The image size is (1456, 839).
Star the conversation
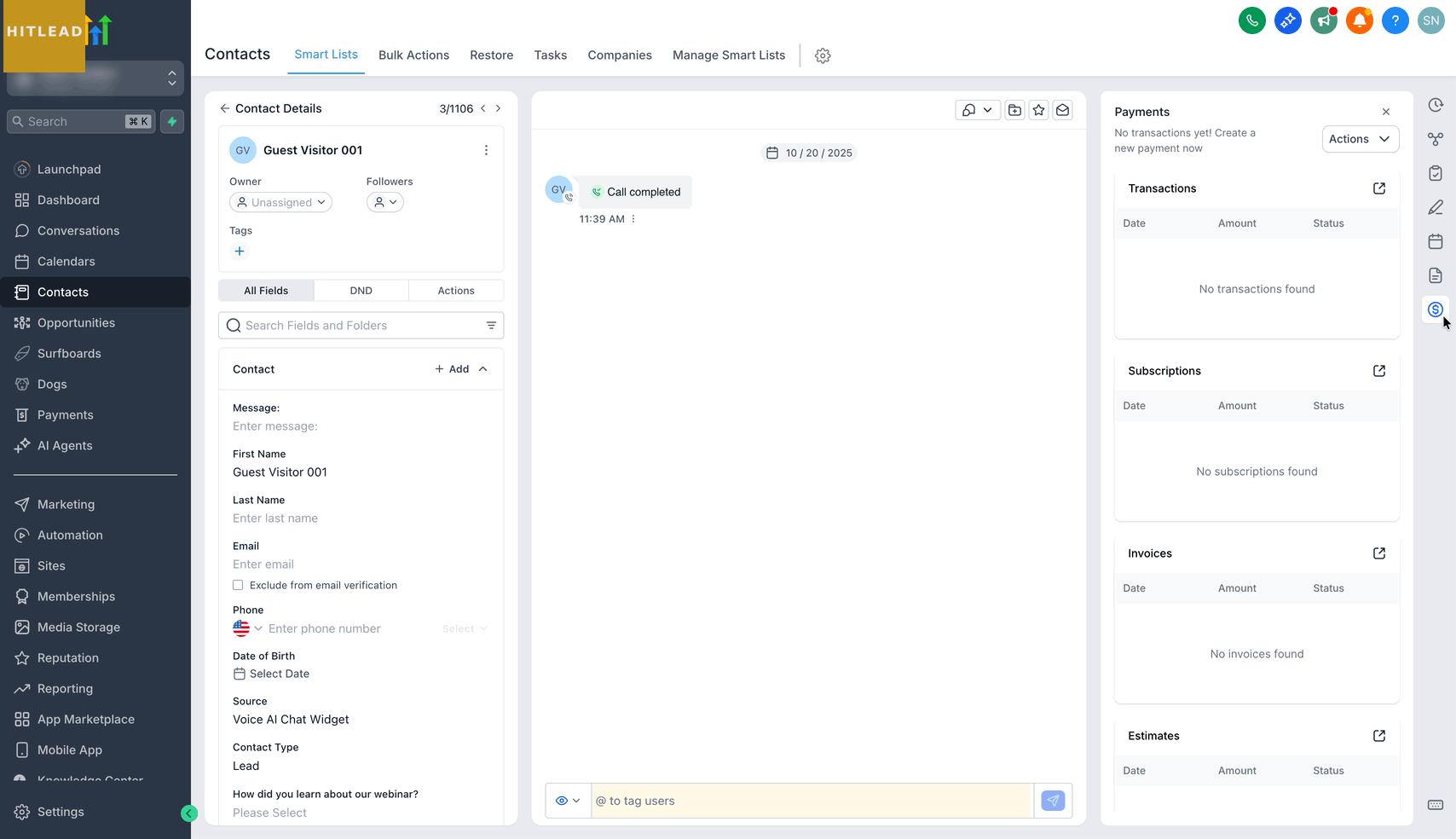click(1038, 110)
